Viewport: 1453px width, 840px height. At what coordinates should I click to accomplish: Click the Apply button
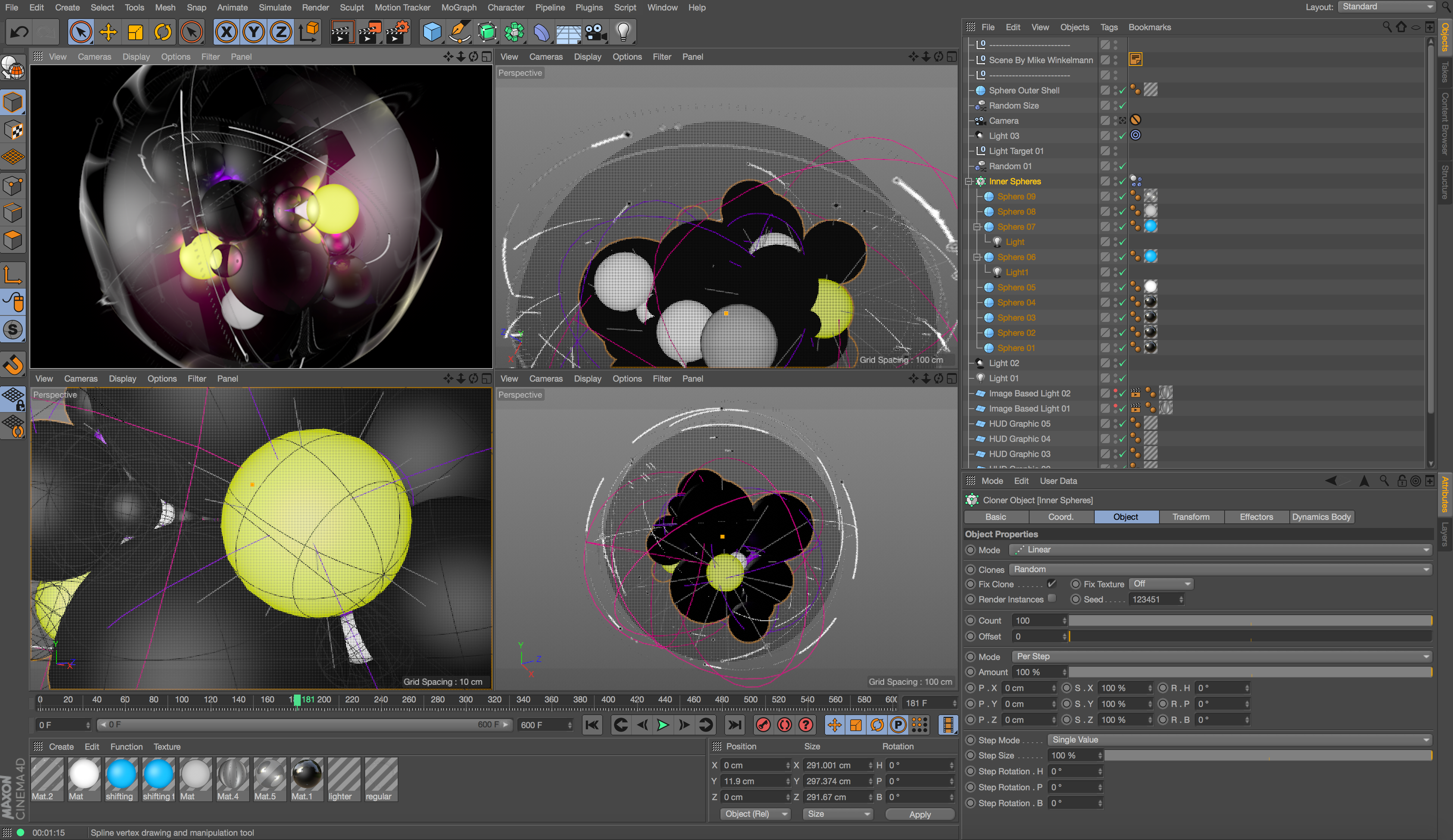tap(920, 814)
